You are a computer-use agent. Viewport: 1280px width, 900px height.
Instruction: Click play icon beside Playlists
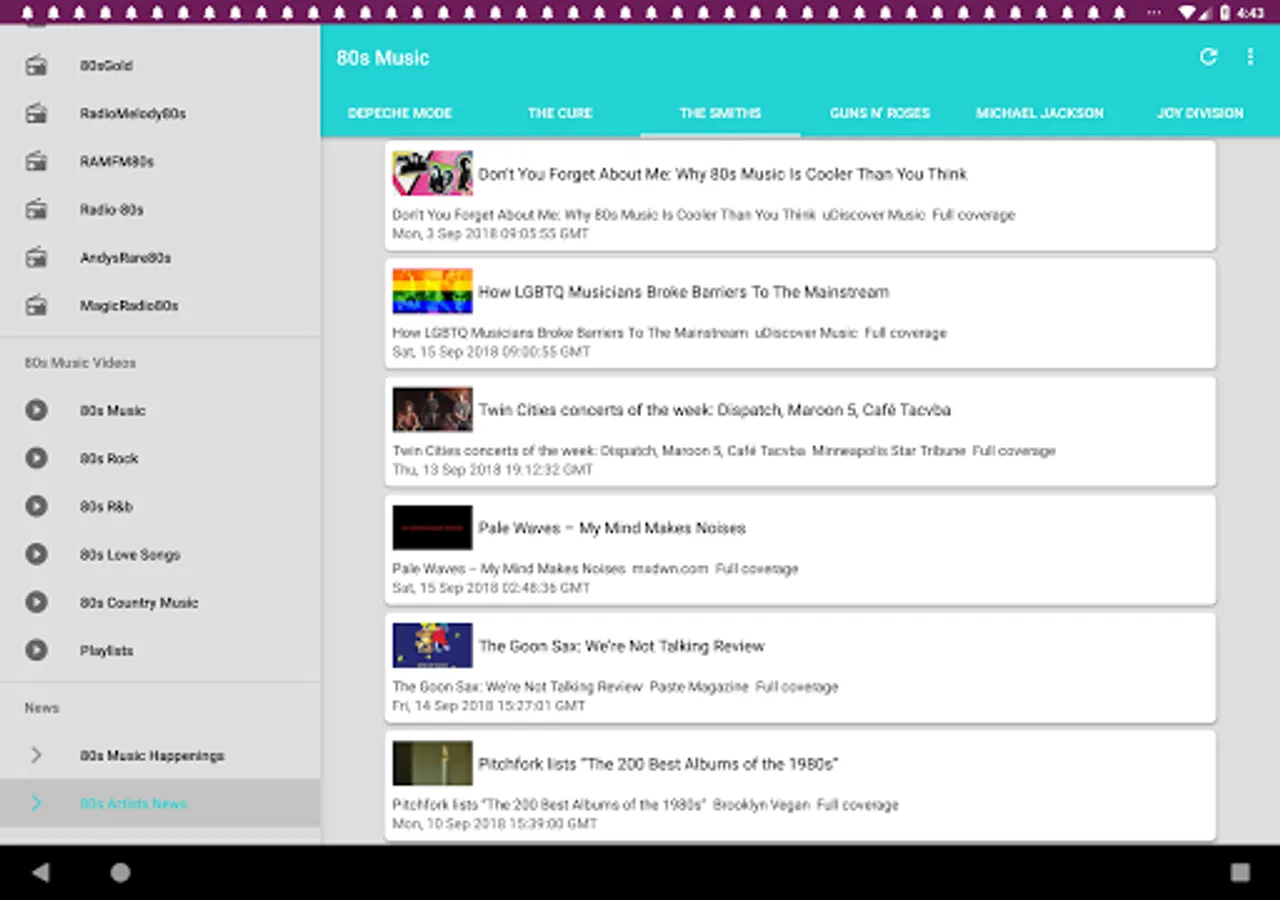pos(36,650)
